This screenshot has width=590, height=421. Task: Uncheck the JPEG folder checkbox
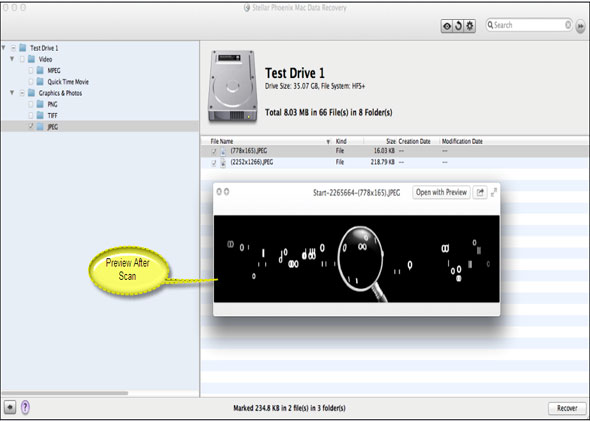coord(31,127)
